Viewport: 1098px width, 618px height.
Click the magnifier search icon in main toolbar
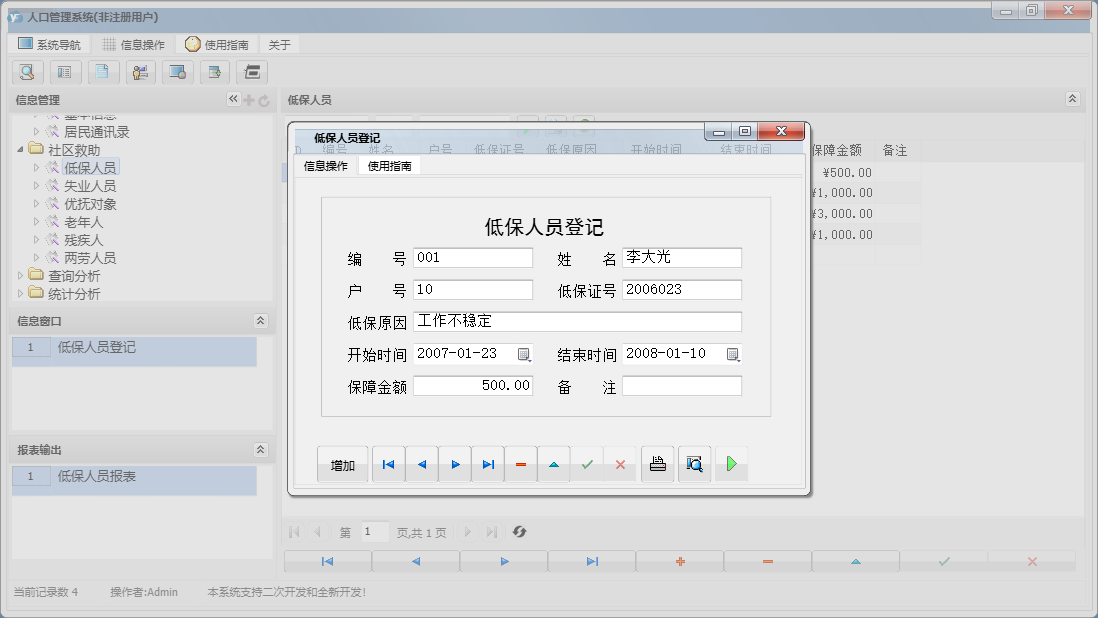[27, 72]
